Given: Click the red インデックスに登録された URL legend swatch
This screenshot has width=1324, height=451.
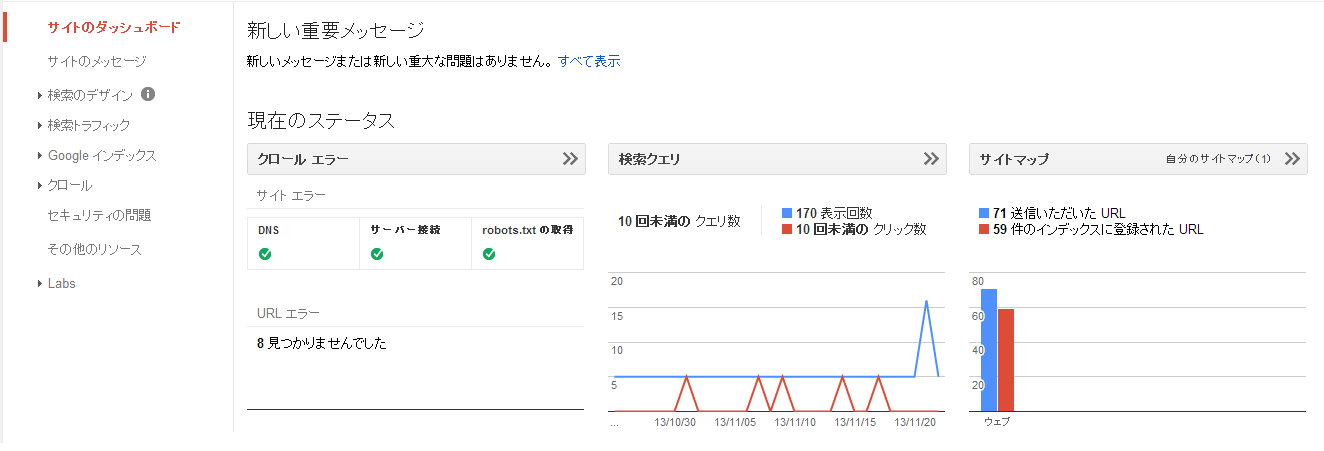Looking at the screenshot, I should pos(984,229).
